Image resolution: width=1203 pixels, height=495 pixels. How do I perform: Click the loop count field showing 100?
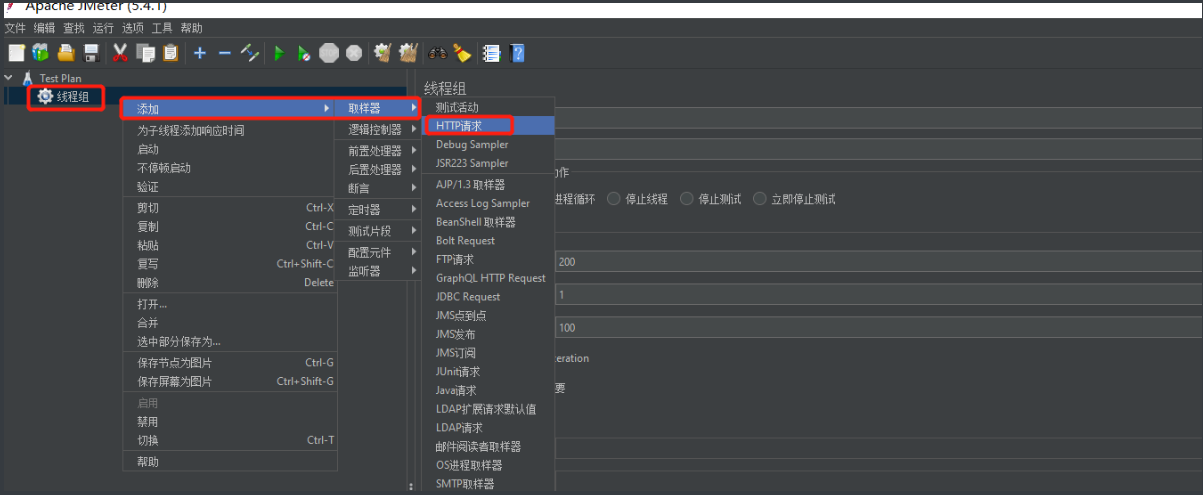878,328
